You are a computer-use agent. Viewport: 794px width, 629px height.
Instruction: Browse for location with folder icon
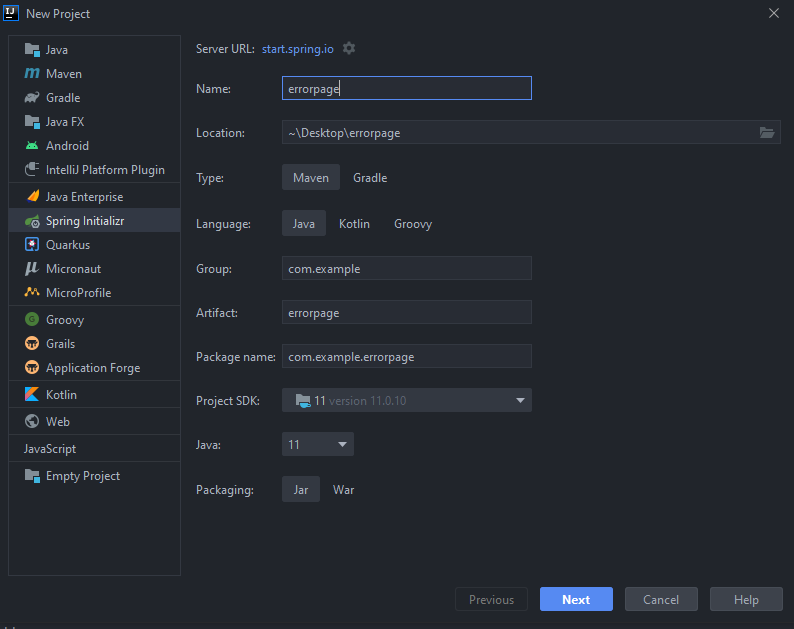click(767, 133)
